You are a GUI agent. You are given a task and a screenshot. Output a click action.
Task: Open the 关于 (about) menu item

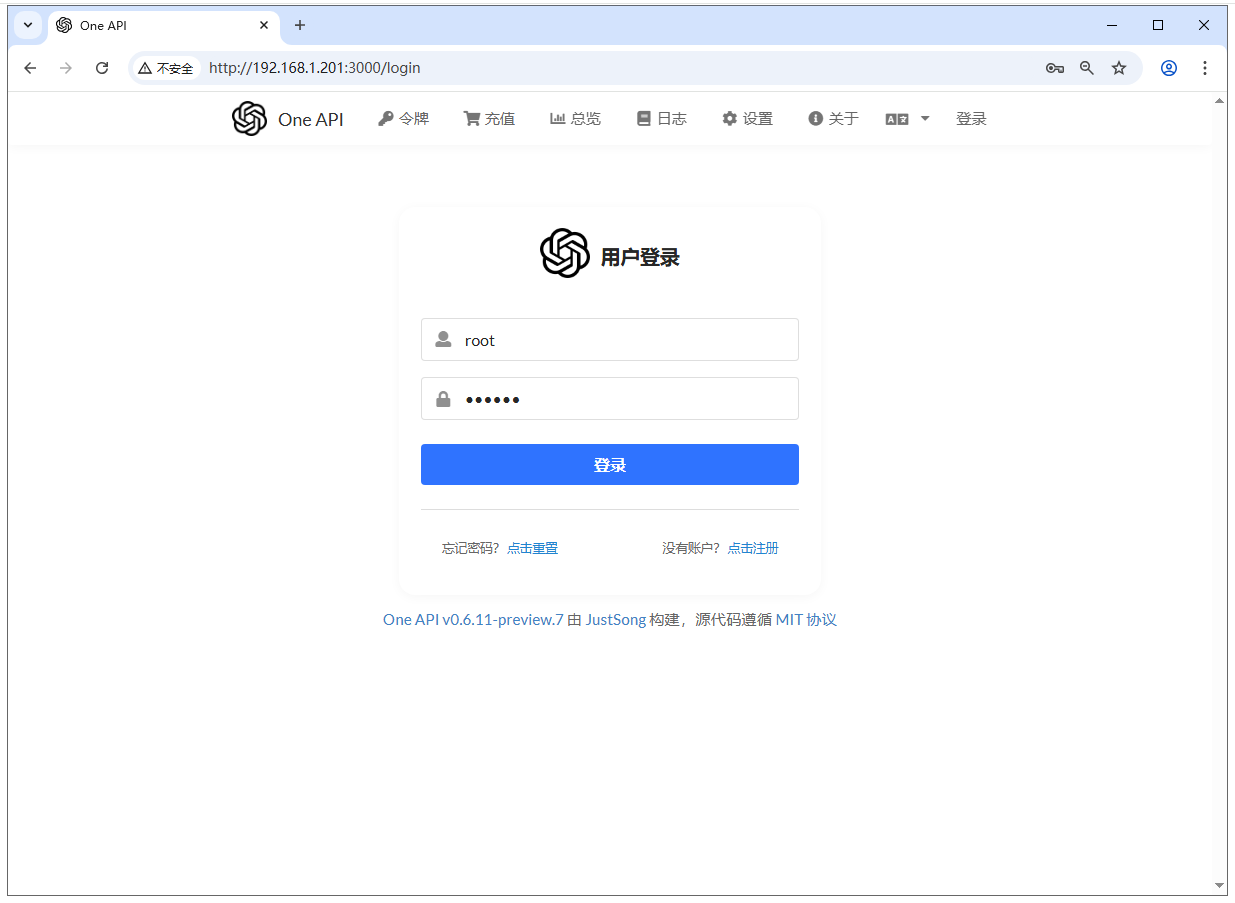coord(833,119)
